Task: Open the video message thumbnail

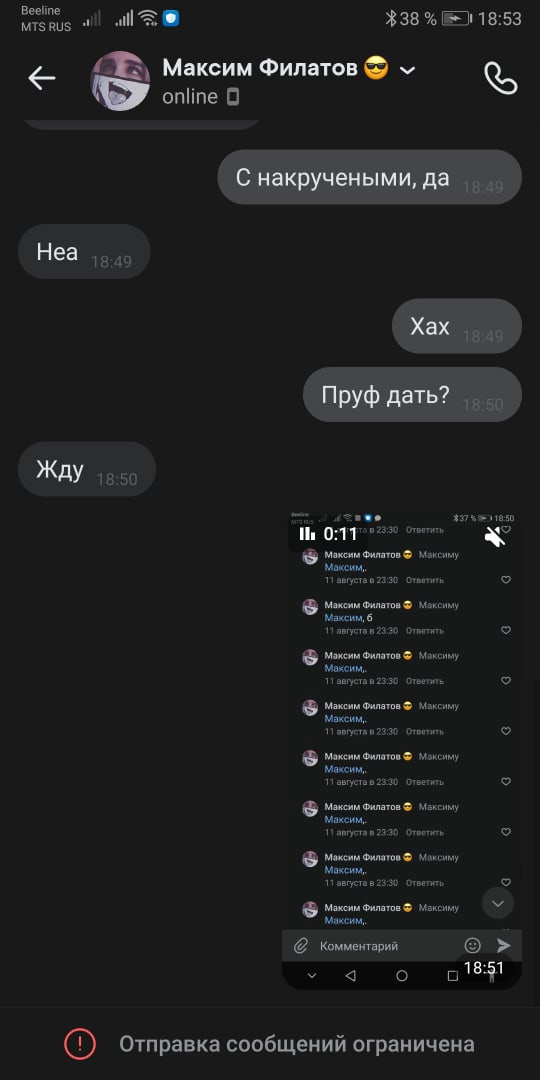Action: click(x=402, y=749)
